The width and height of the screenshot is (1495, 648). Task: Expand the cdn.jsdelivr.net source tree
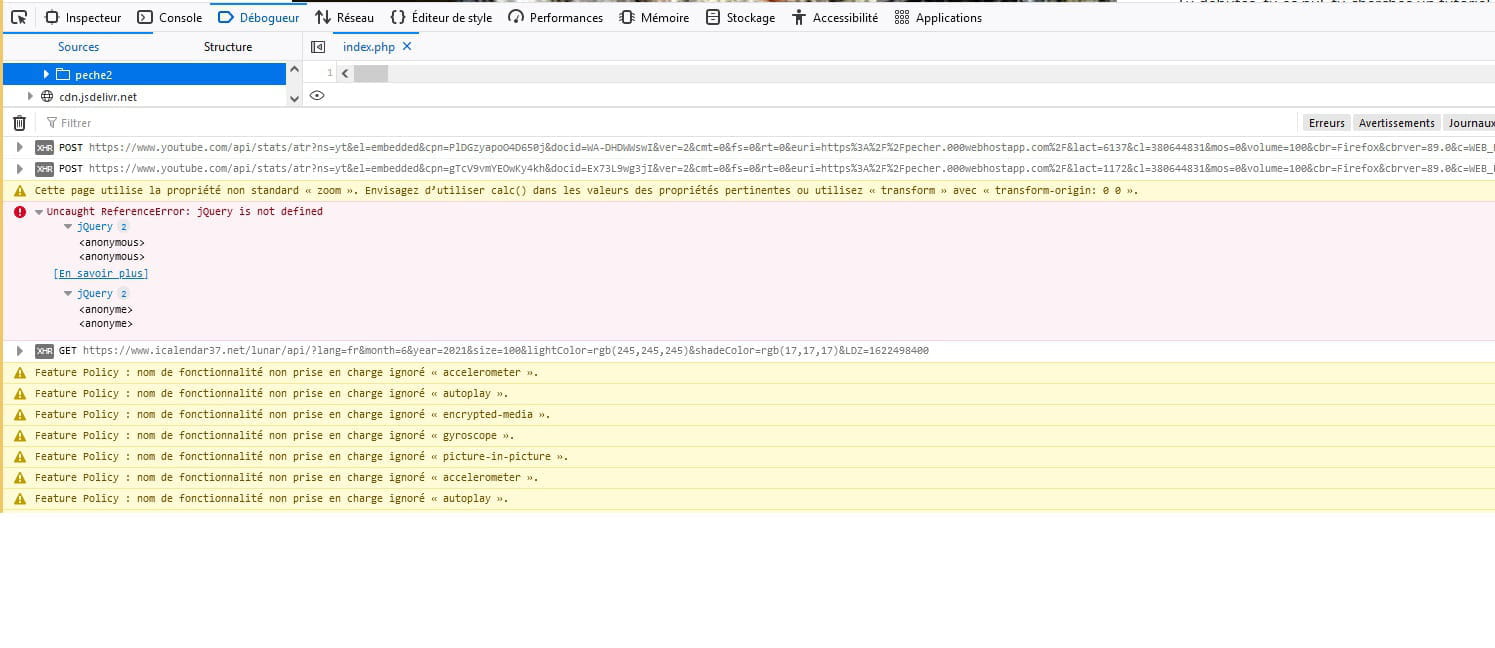point(30,96)
